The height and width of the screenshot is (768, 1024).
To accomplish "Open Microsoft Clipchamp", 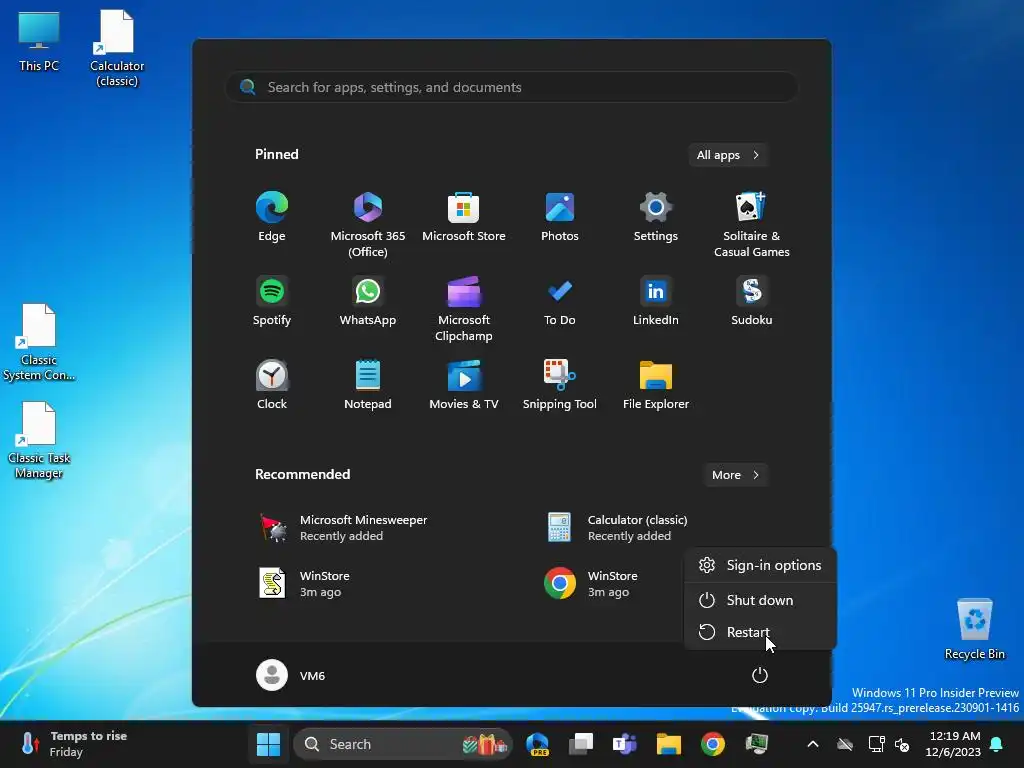I will click(x=464, y=308).
